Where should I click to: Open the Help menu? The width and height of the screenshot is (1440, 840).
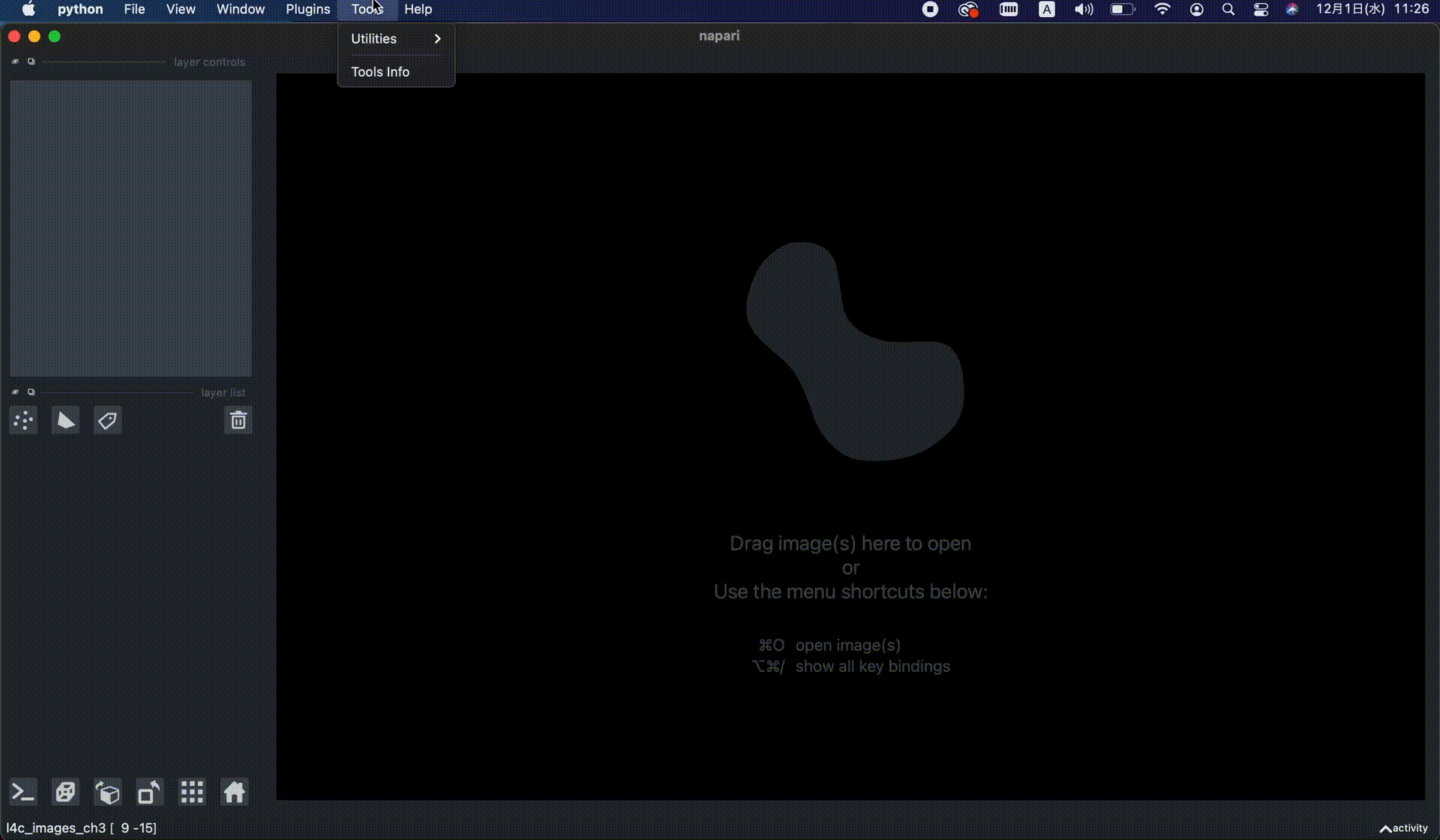click(418, 9)
